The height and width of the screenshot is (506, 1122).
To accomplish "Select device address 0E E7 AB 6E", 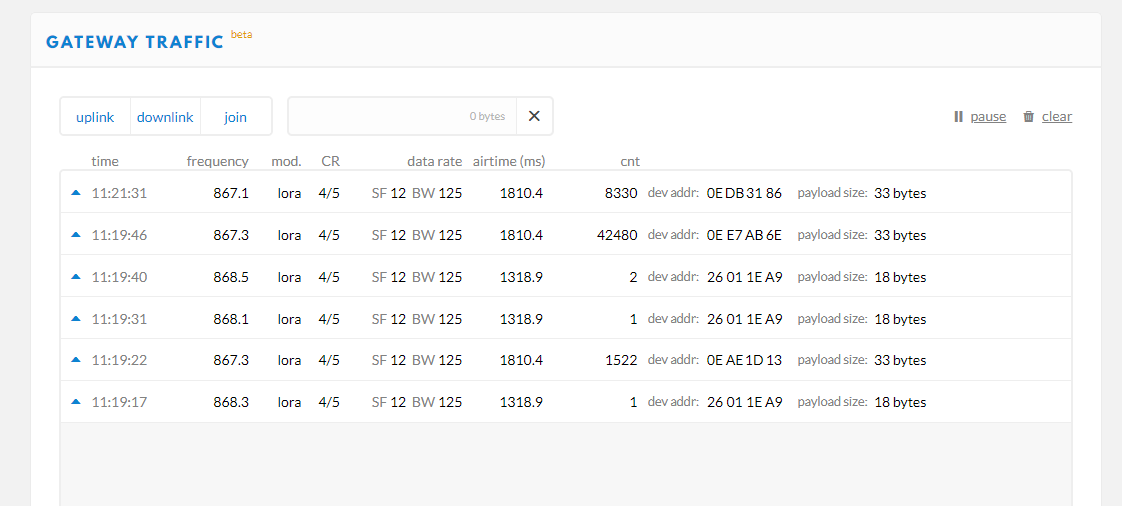I will [x=744, y=235].
